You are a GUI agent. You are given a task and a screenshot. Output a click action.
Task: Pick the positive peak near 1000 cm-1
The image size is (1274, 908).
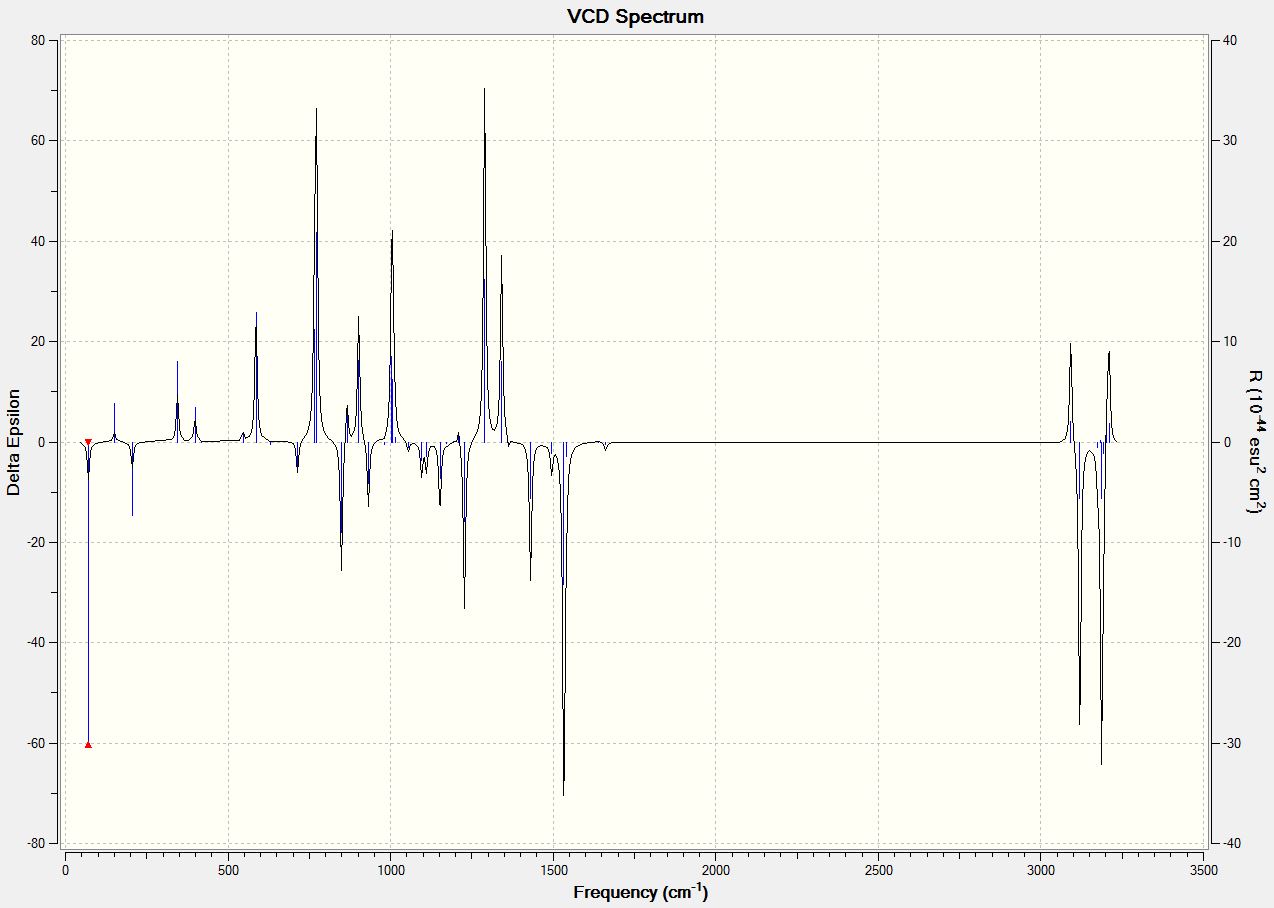click(392, 232)
